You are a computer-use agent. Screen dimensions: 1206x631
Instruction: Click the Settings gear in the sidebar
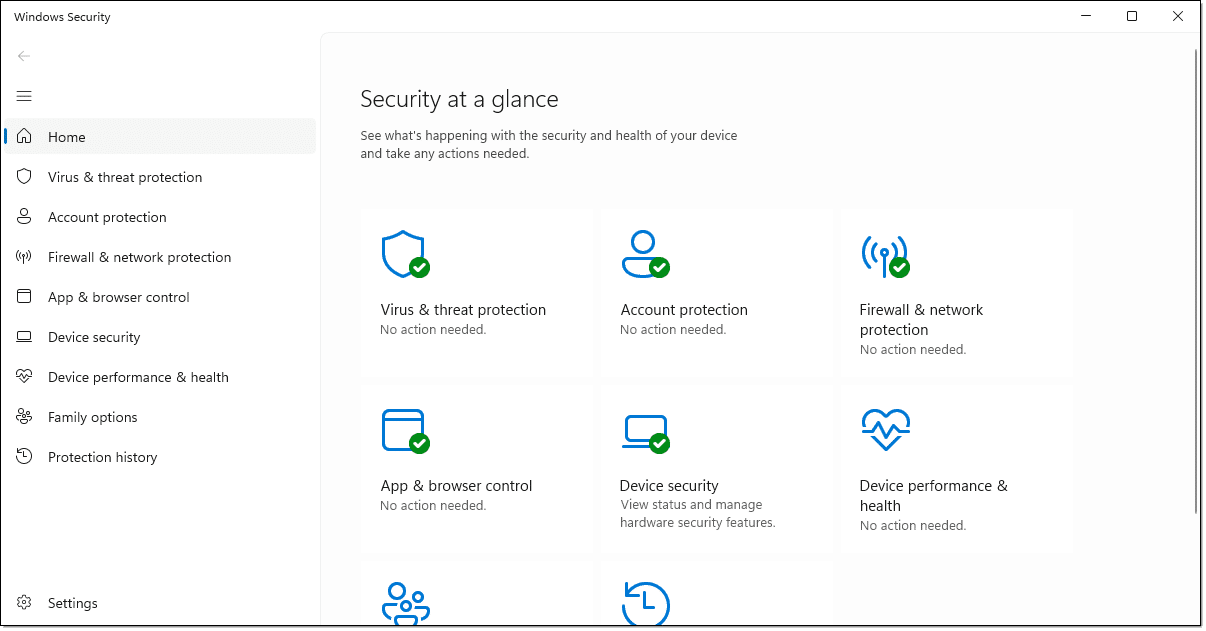[24, 602]
